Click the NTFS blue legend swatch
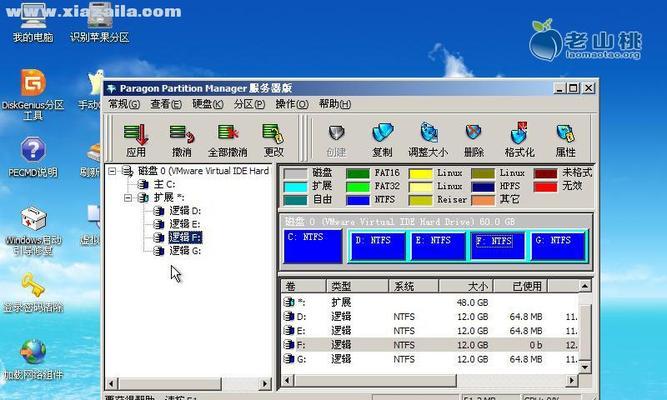Image resolution: width=667 pixels, height=400 pixels. [x=358, y=200]
